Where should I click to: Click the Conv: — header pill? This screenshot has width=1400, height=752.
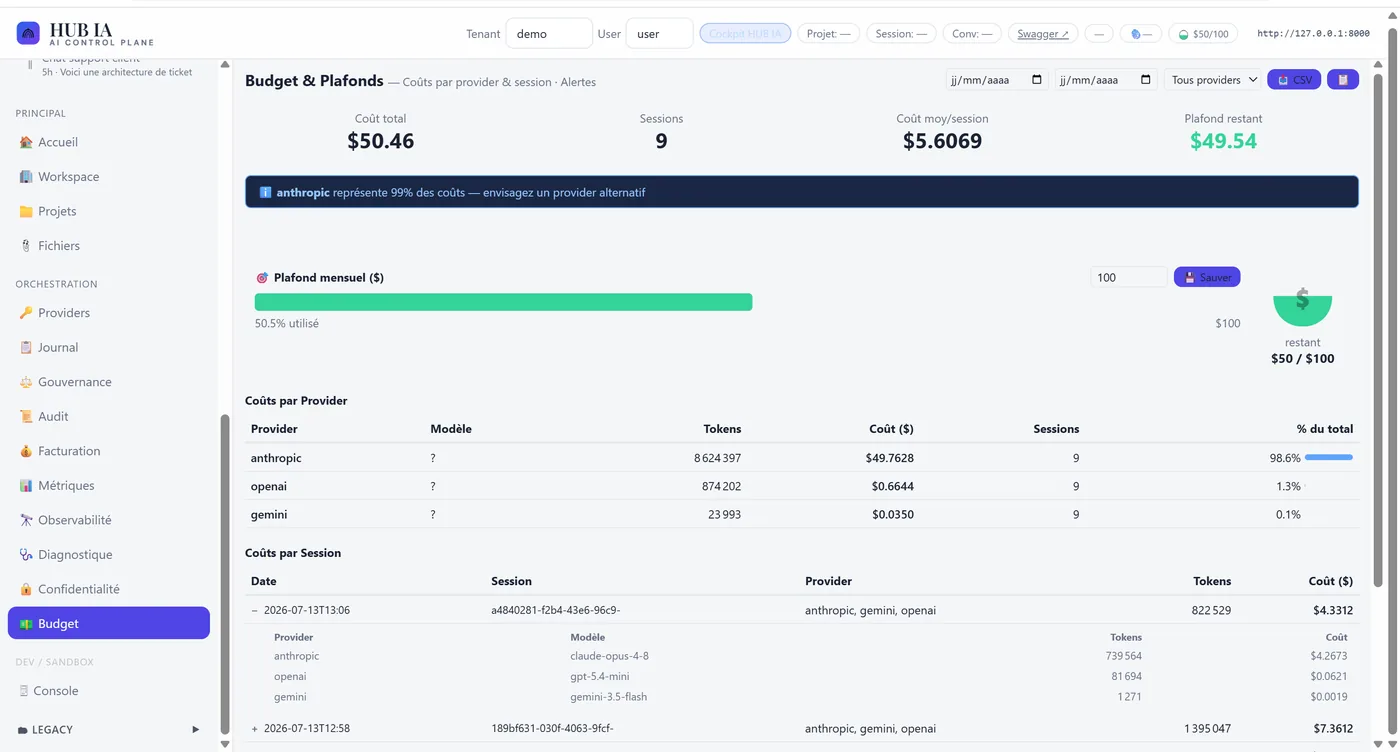coord(972,34)
